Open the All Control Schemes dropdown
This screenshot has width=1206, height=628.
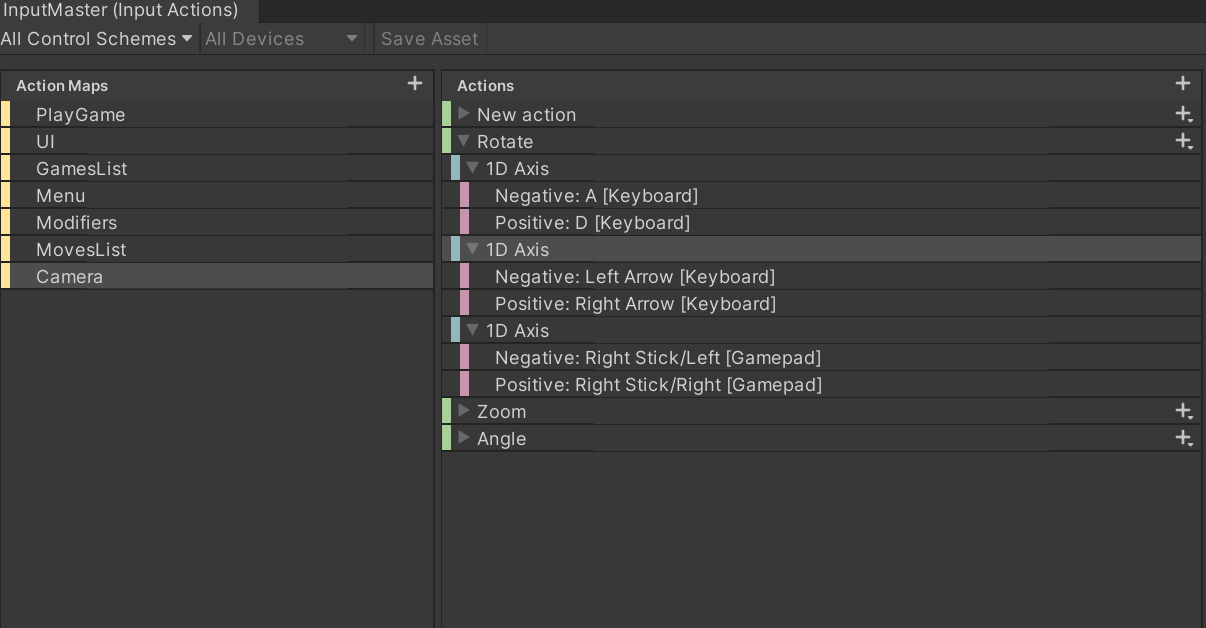point(97,39)
